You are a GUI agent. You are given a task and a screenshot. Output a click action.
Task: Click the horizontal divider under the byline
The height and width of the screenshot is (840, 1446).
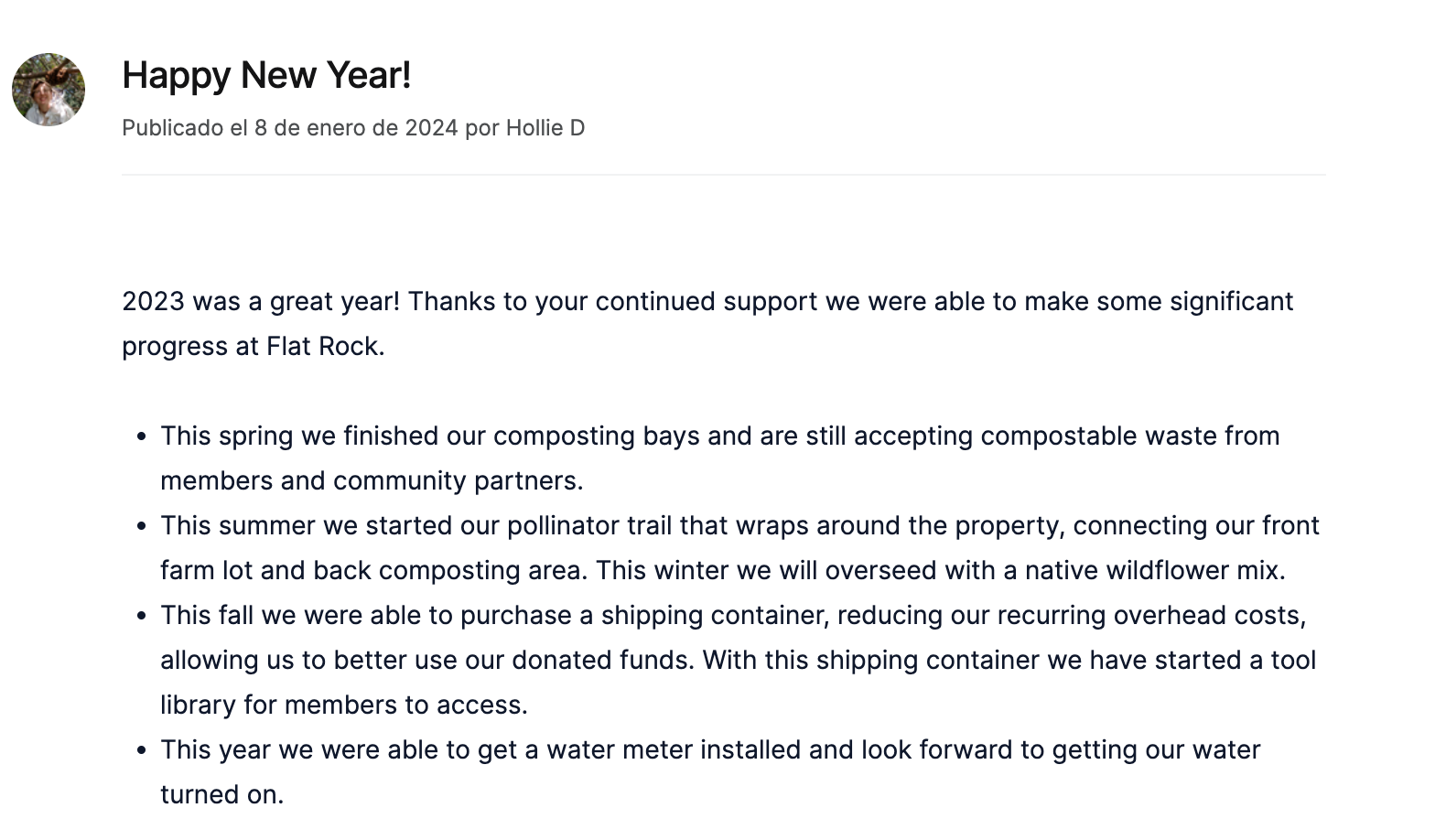click(x=723, y=175)
